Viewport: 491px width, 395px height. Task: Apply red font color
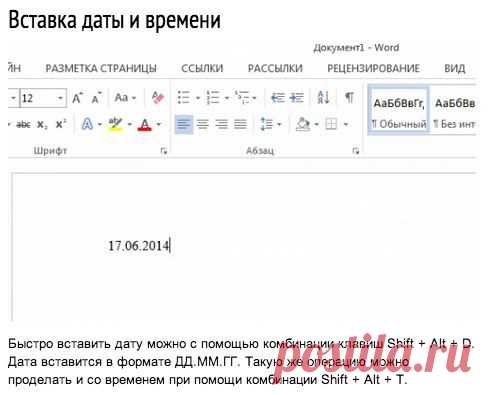[x=144, y=124]
